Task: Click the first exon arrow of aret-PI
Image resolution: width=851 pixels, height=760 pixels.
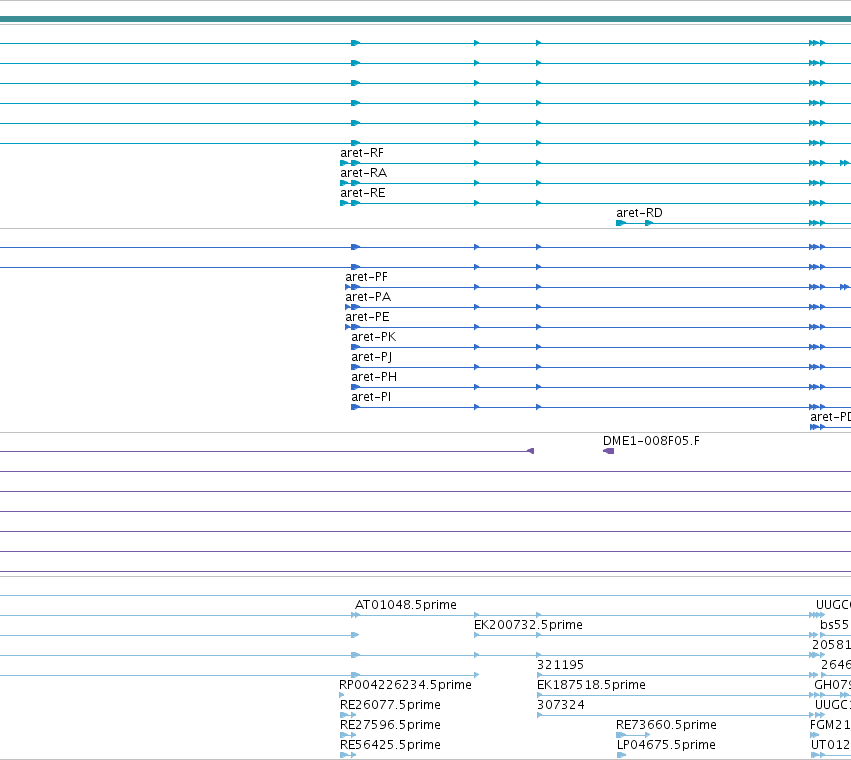Action: (355, 407)
